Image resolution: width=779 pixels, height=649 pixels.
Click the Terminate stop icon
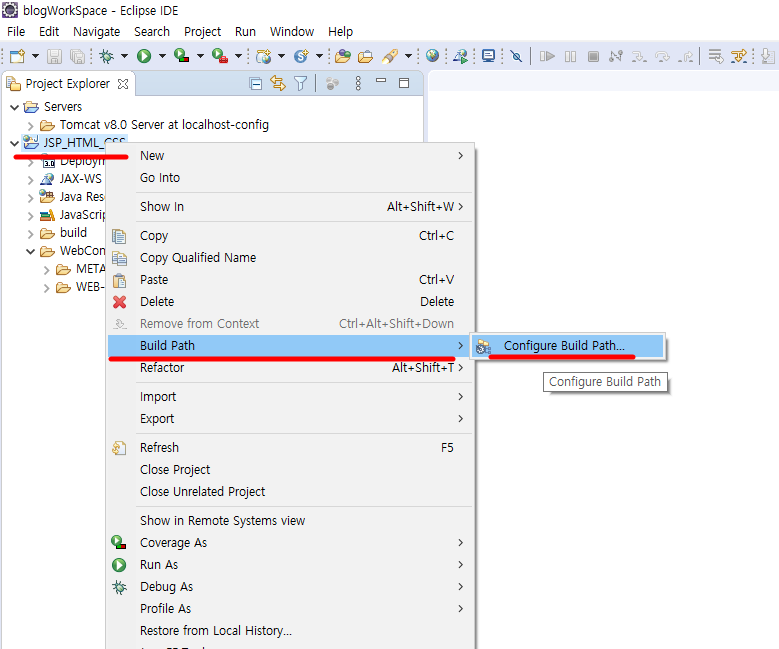pos(593,56)
